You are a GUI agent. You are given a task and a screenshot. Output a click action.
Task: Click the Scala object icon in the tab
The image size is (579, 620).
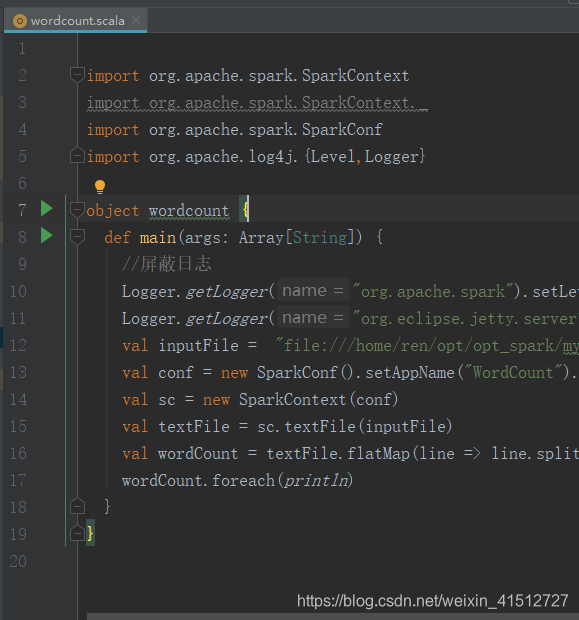(x=20, y=21)
